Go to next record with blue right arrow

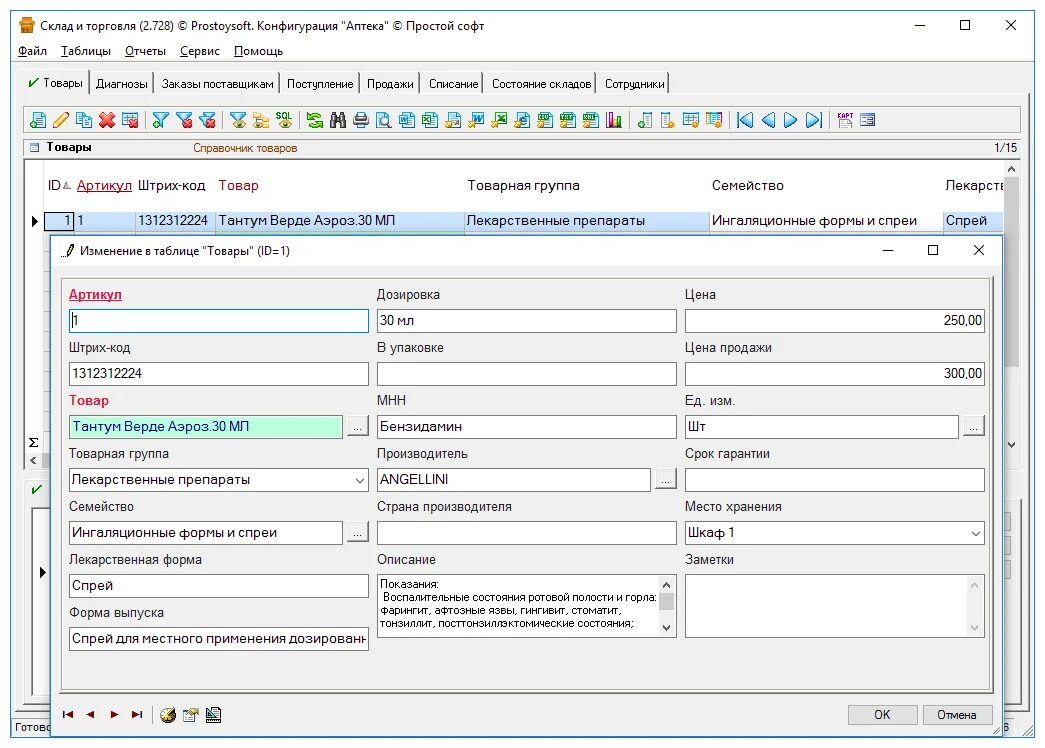pyautogui.click(x=790, y=120)
